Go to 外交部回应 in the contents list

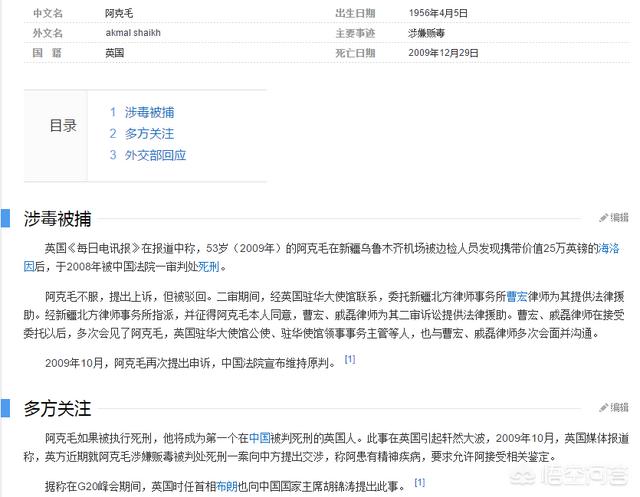click(153, 155)
